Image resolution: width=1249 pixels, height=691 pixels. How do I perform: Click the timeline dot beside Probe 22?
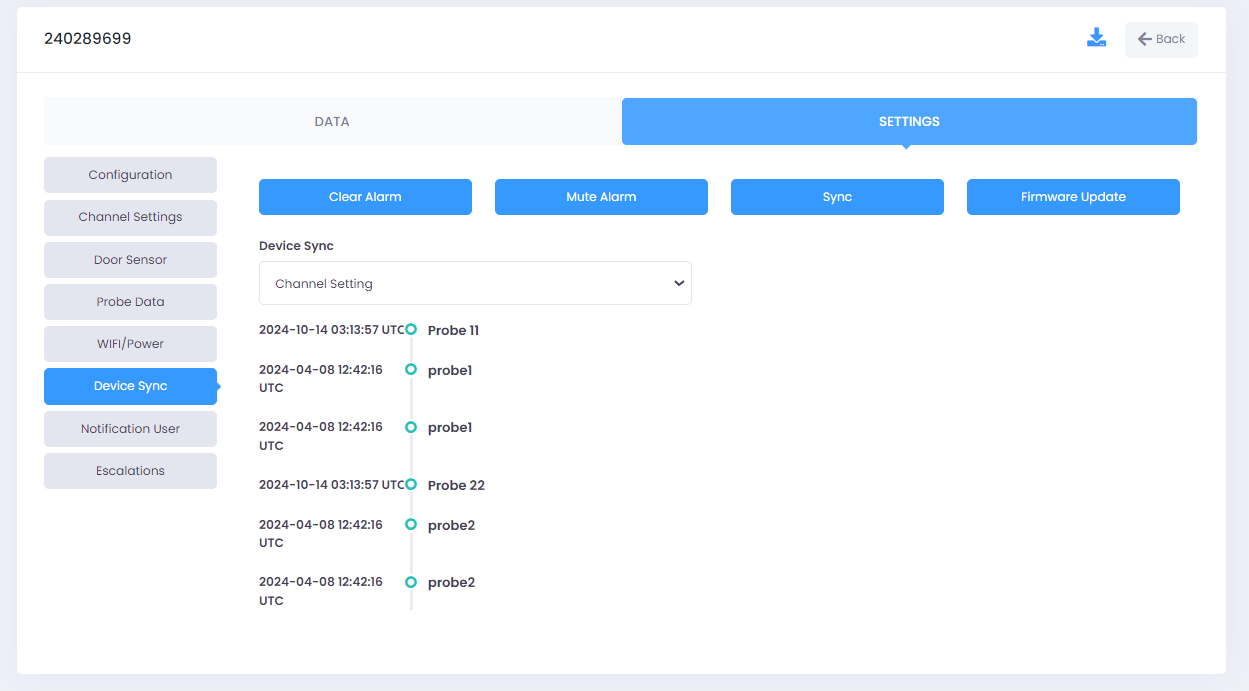(x=411, y=484)
